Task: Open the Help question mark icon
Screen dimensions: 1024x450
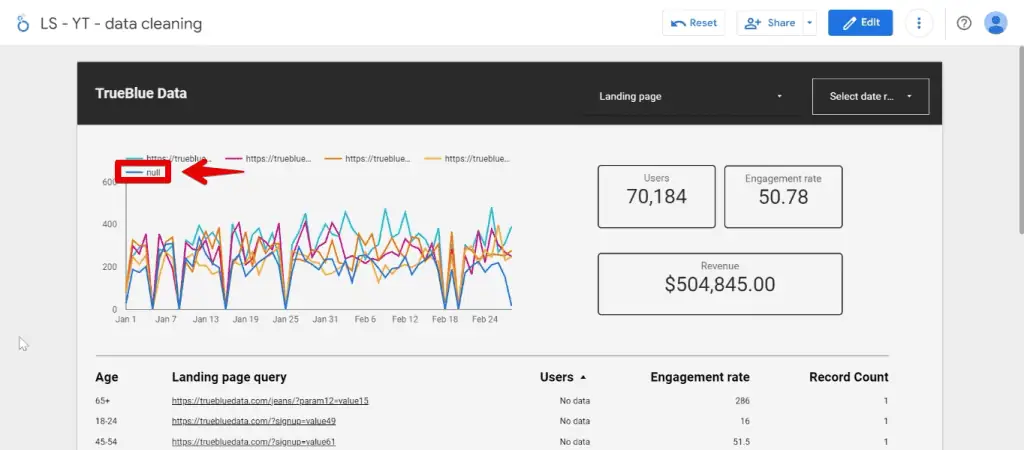Action: click(964, 23)
